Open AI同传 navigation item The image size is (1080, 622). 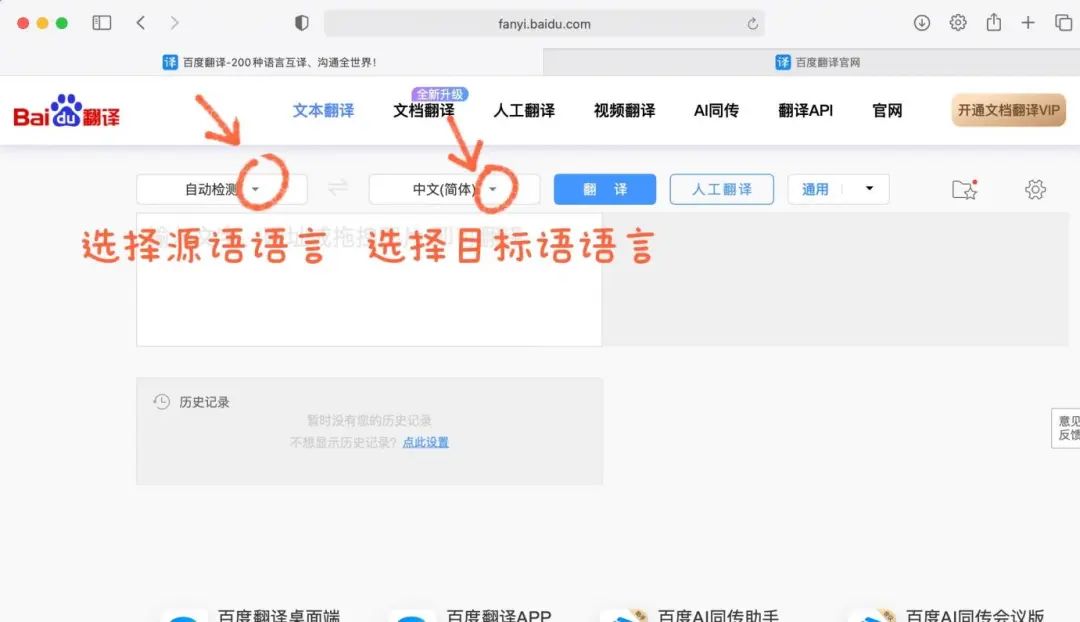click(716, 110)
